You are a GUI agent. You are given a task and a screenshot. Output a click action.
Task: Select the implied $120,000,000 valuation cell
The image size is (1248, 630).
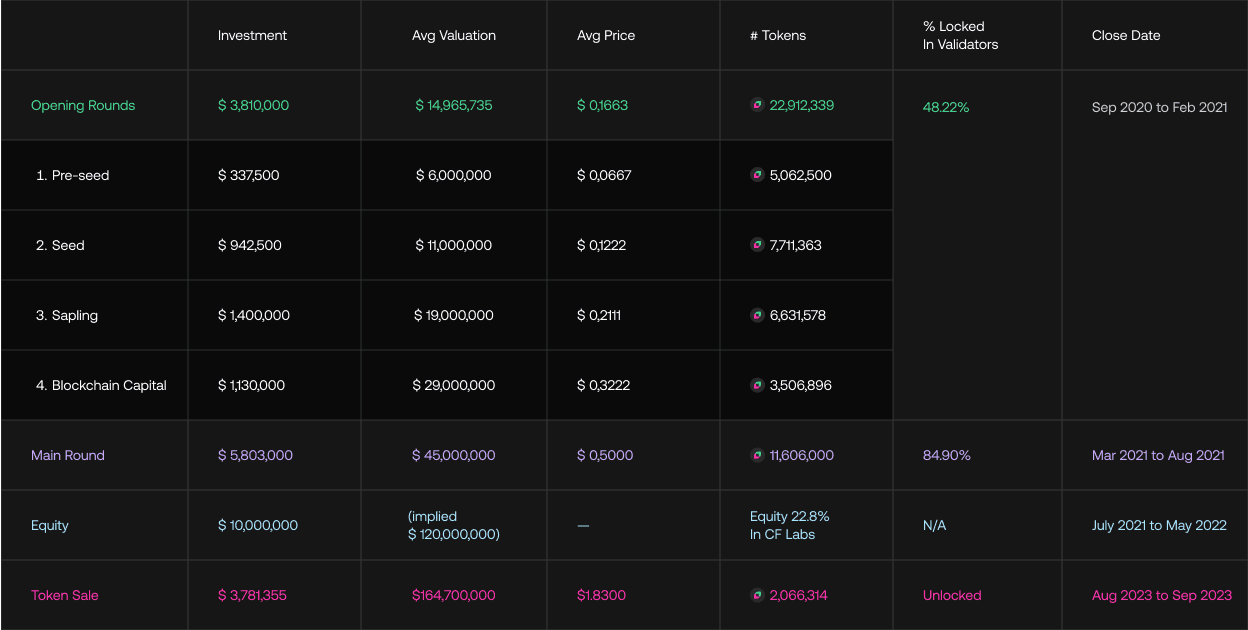point(454,525)
